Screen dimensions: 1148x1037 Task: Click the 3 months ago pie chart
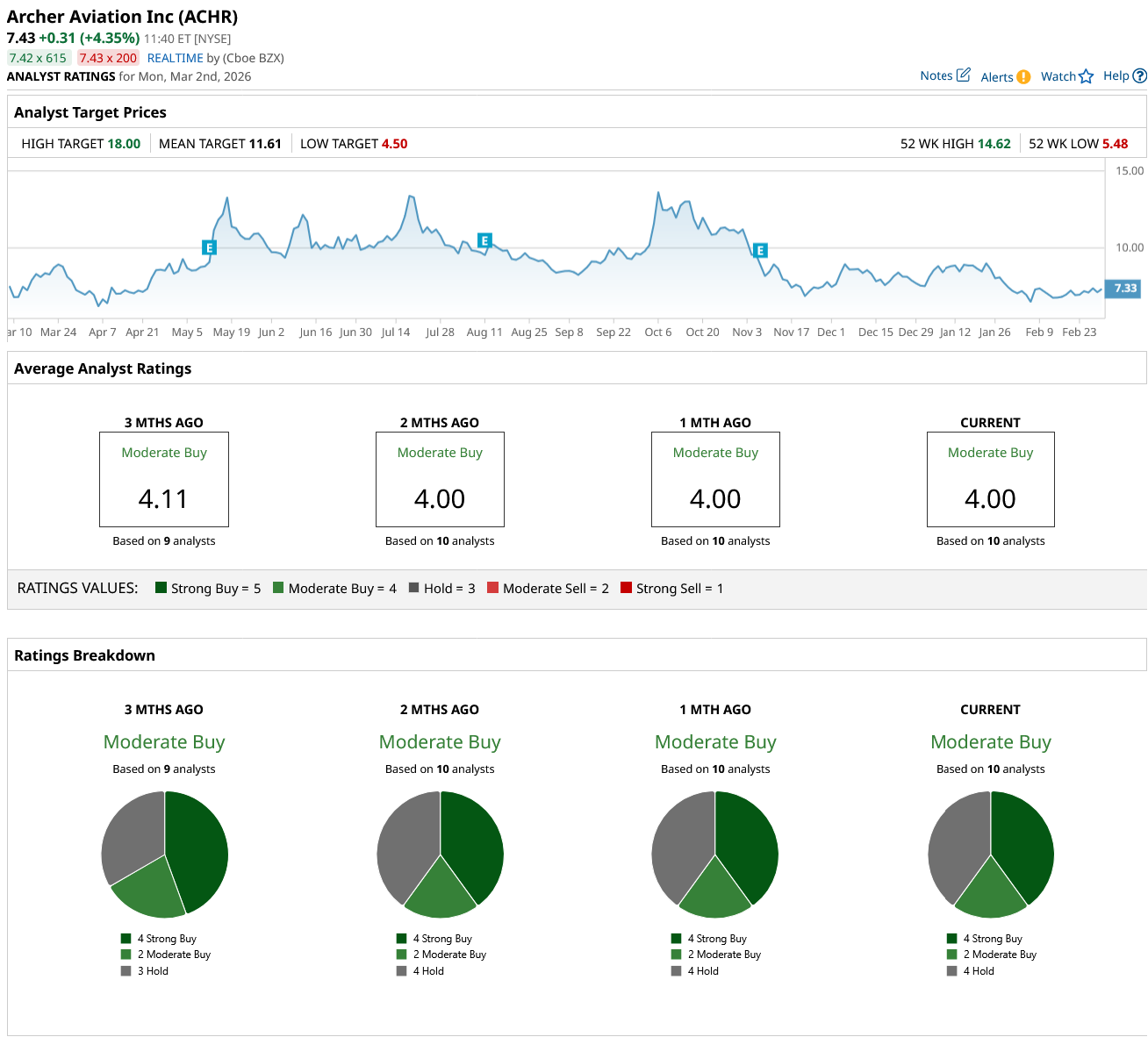click(164, 855)
